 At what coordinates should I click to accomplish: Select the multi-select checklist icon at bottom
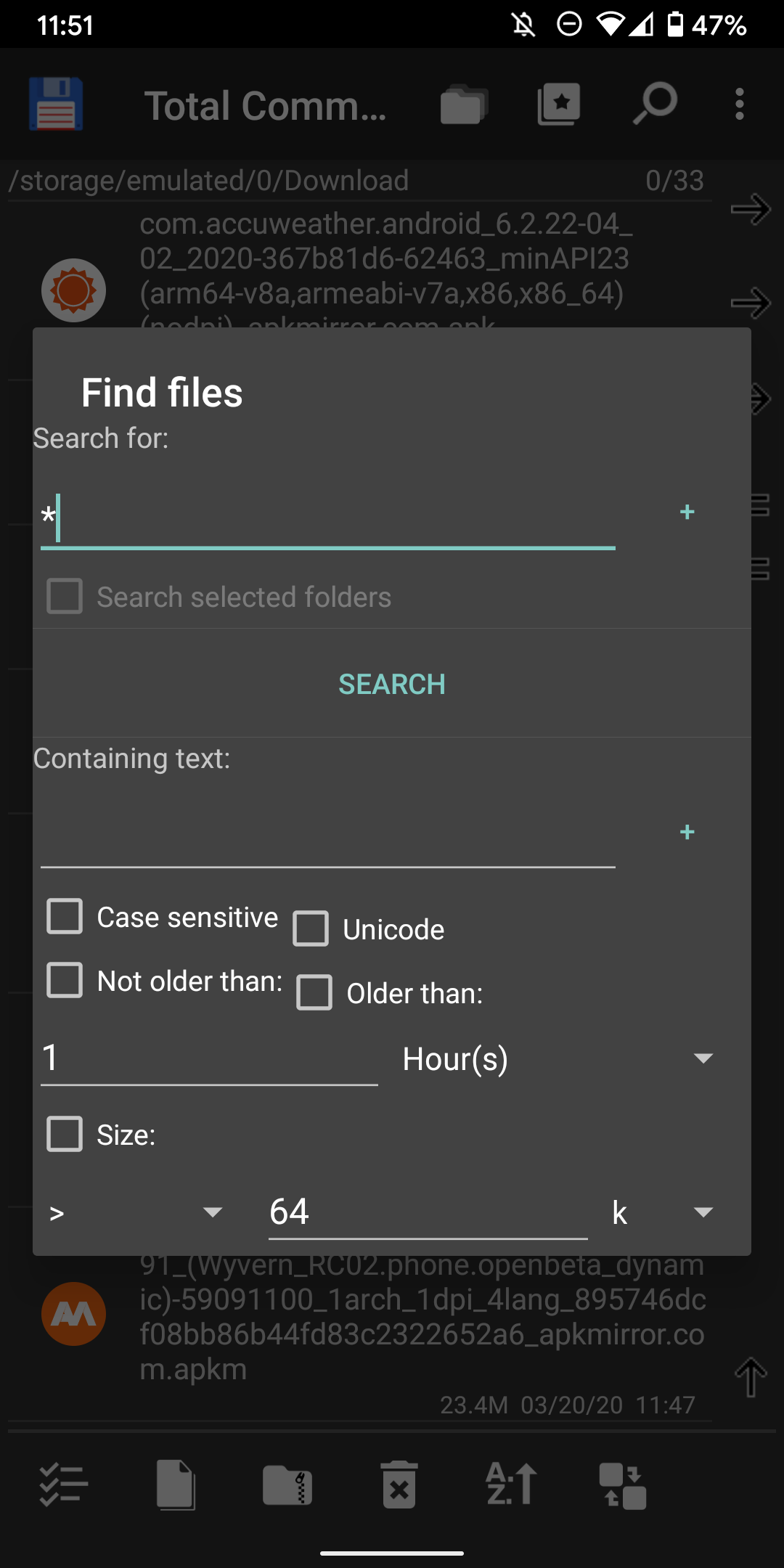(x=62, y=1485)
